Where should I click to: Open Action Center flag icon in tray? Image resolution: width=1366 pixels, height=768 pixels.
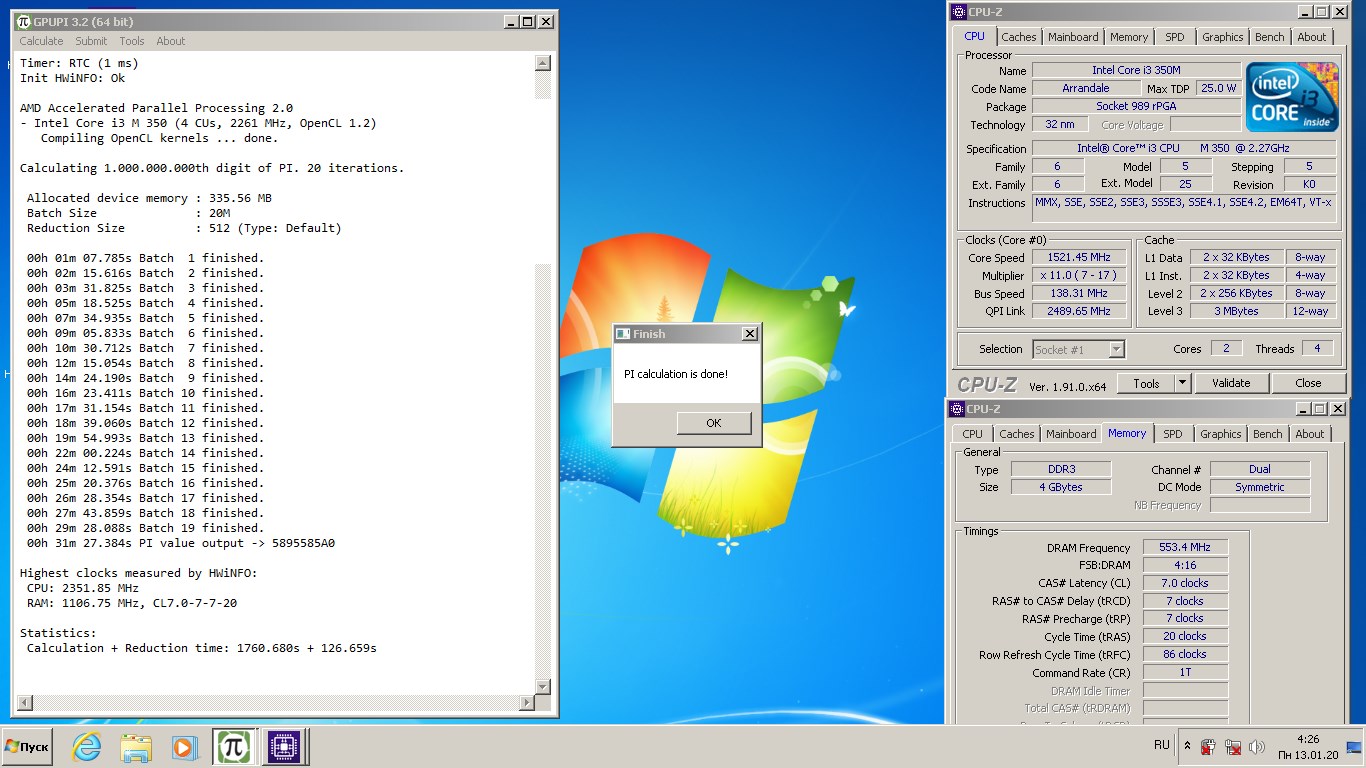pyautogui.click(x=1208, y=747)
